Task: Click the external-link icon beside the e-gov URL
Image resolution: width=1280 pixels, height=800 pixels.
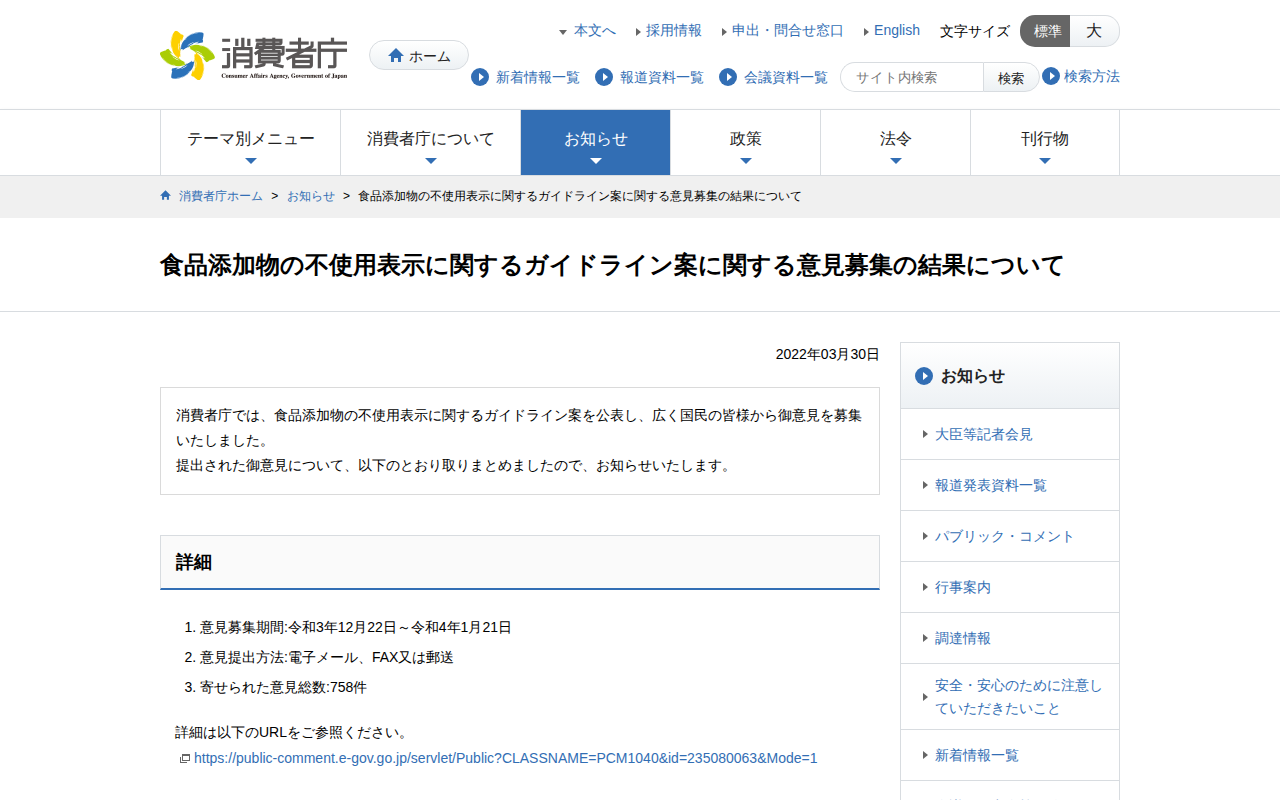Action: (x=184, y=757)
